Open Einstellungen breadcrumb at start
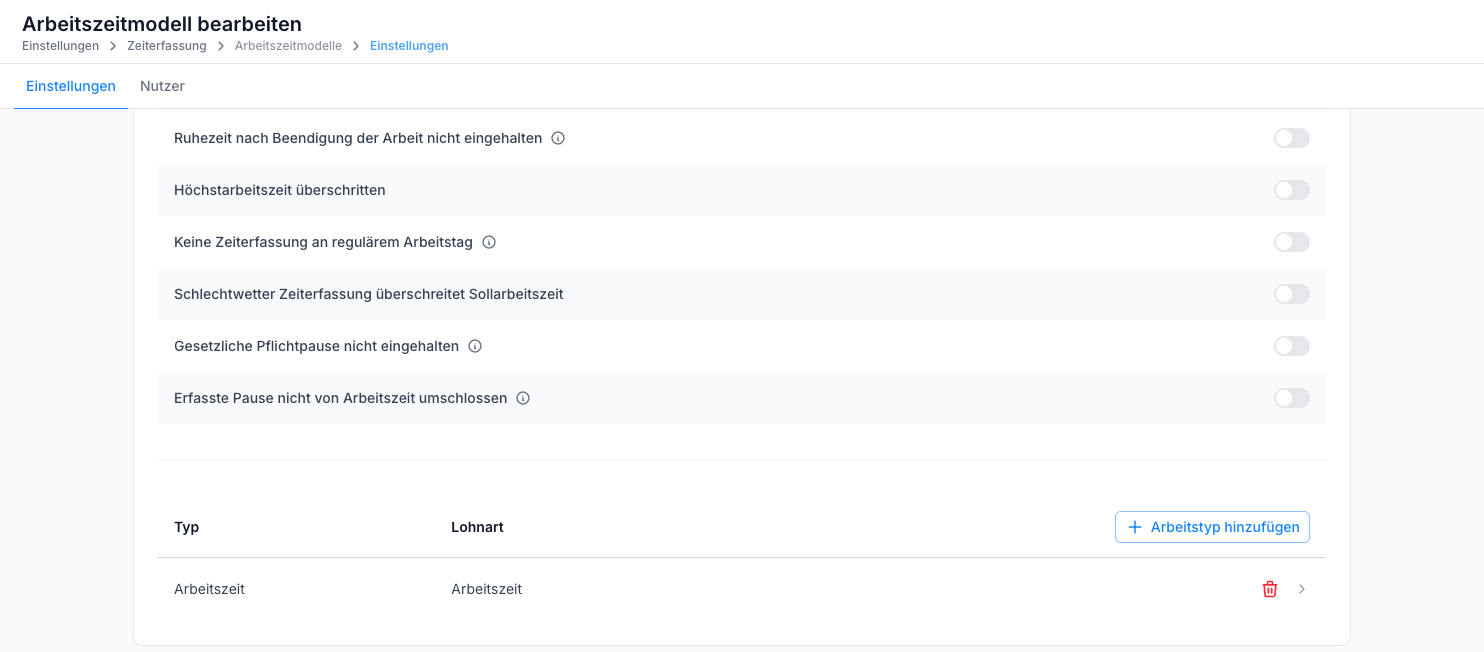This screenshot has width=1484, height=652. pos(60,46)
